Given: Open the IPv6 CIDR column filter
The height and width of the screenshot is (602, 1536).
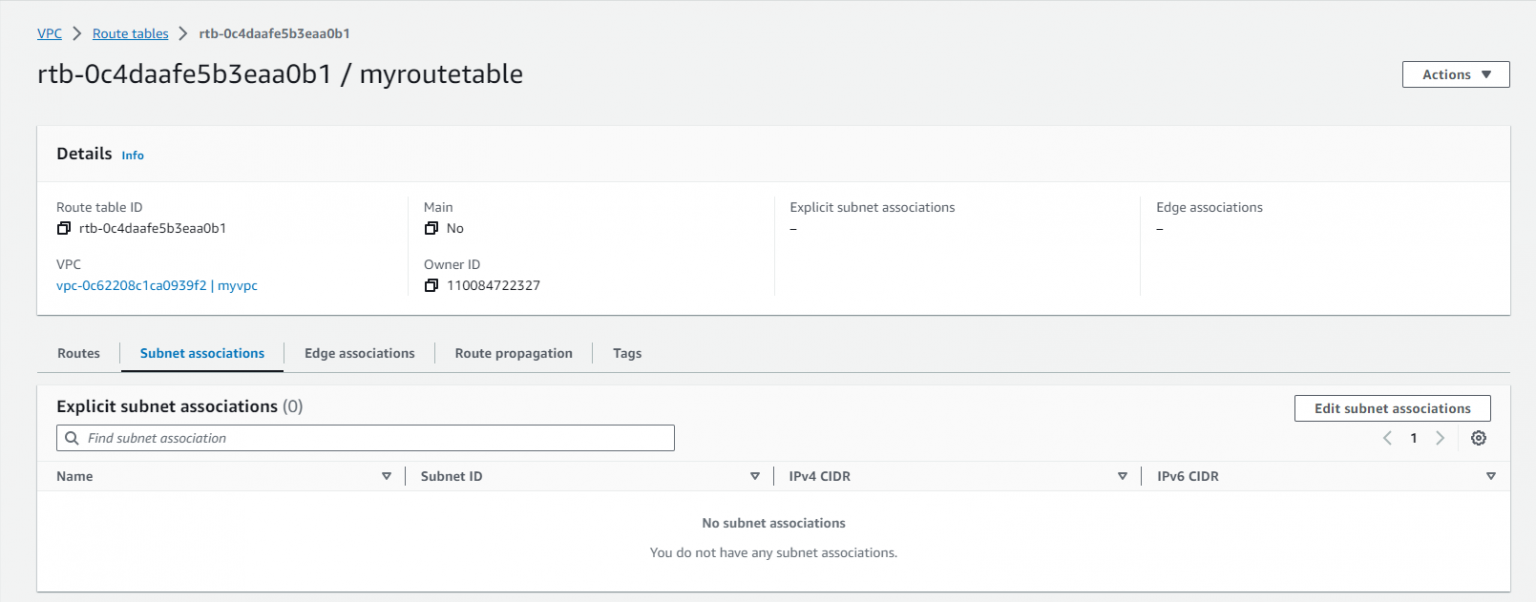Looking at the screenshot, I should click(1491, 476).
